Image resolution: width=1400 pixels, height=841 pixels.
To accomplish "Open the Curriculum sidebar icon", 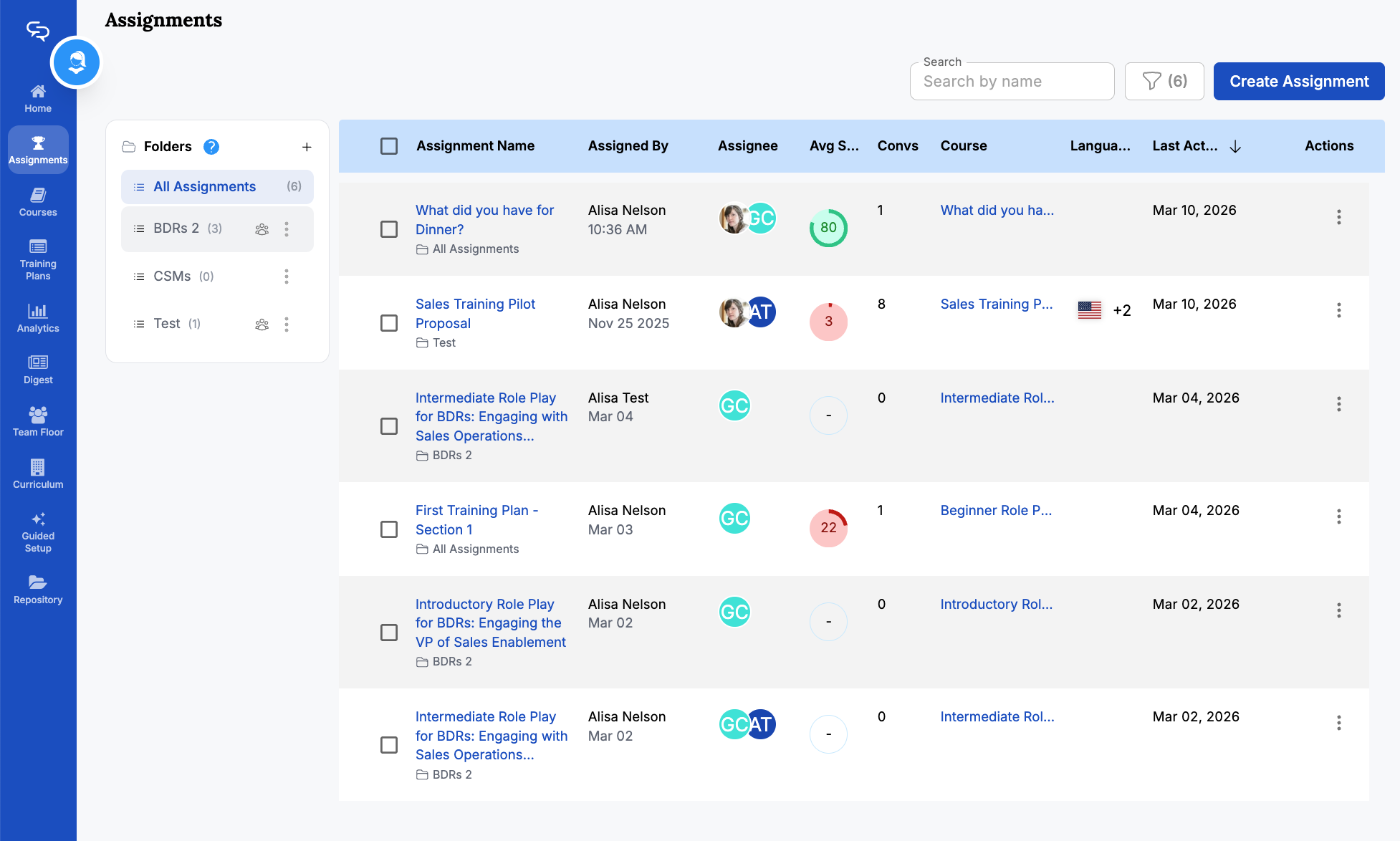I will [38, 474].
